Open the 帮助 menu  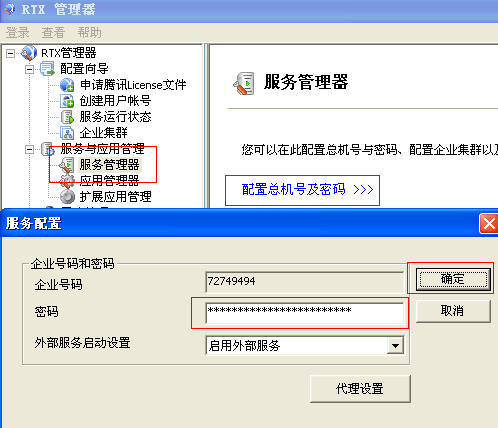pyautogui.click(x=89, y=33)
